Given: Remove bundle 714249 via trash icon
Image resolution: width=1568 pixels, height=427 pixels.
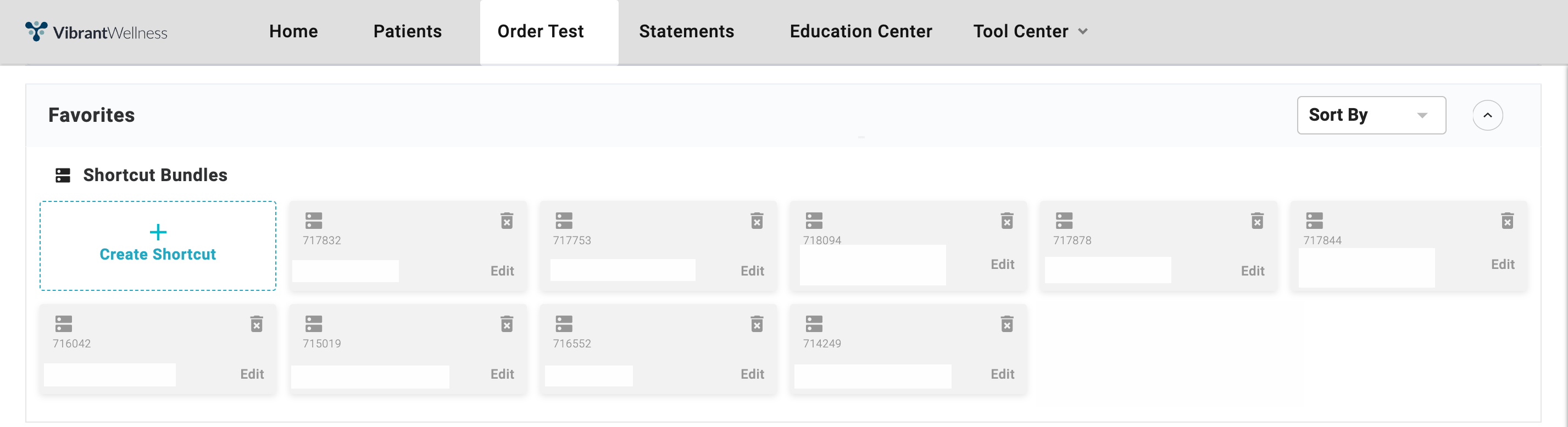Looking at the screenshot, I should (1007, 324).
